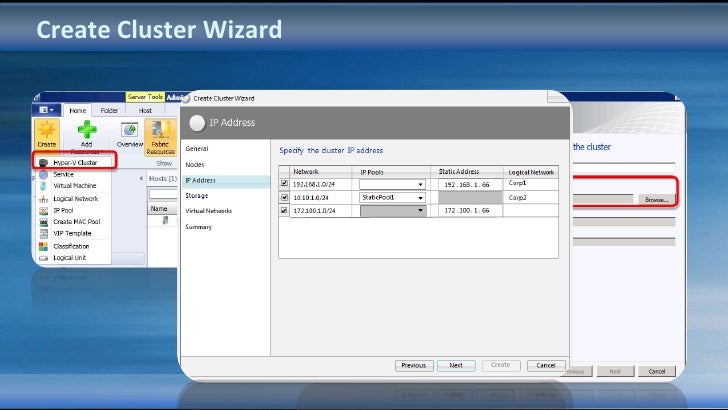This screenshot has height=410, width=728.
Task: Click the Server Tools contextual tab label
Action: [x=145, y=97]
